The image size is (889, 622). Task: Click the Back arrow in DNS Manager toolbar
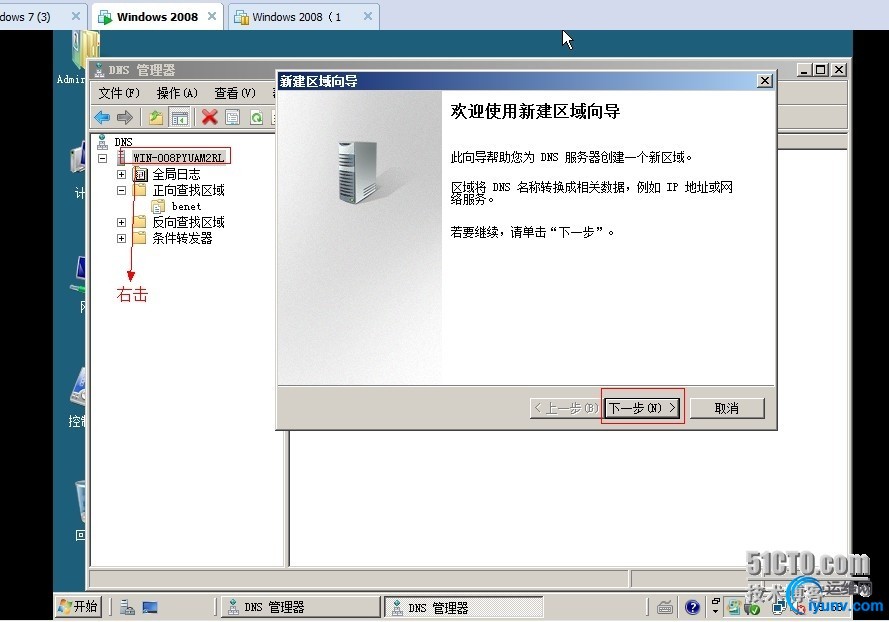click(x=102, y=117)
